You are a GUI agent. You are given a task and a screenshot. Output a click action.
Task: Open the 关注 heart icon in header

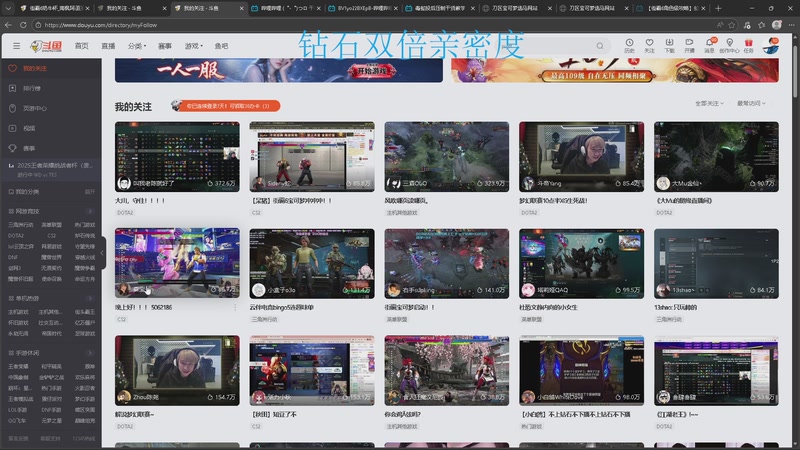649,45
